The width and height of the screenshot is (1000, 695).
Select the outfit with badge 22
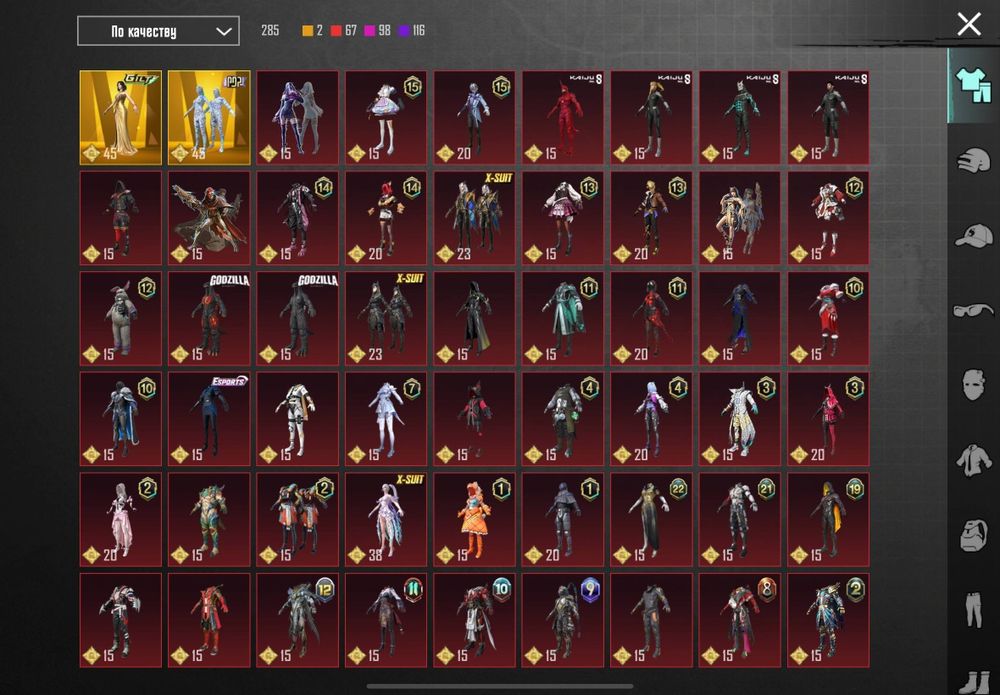[x=651, y=520]
